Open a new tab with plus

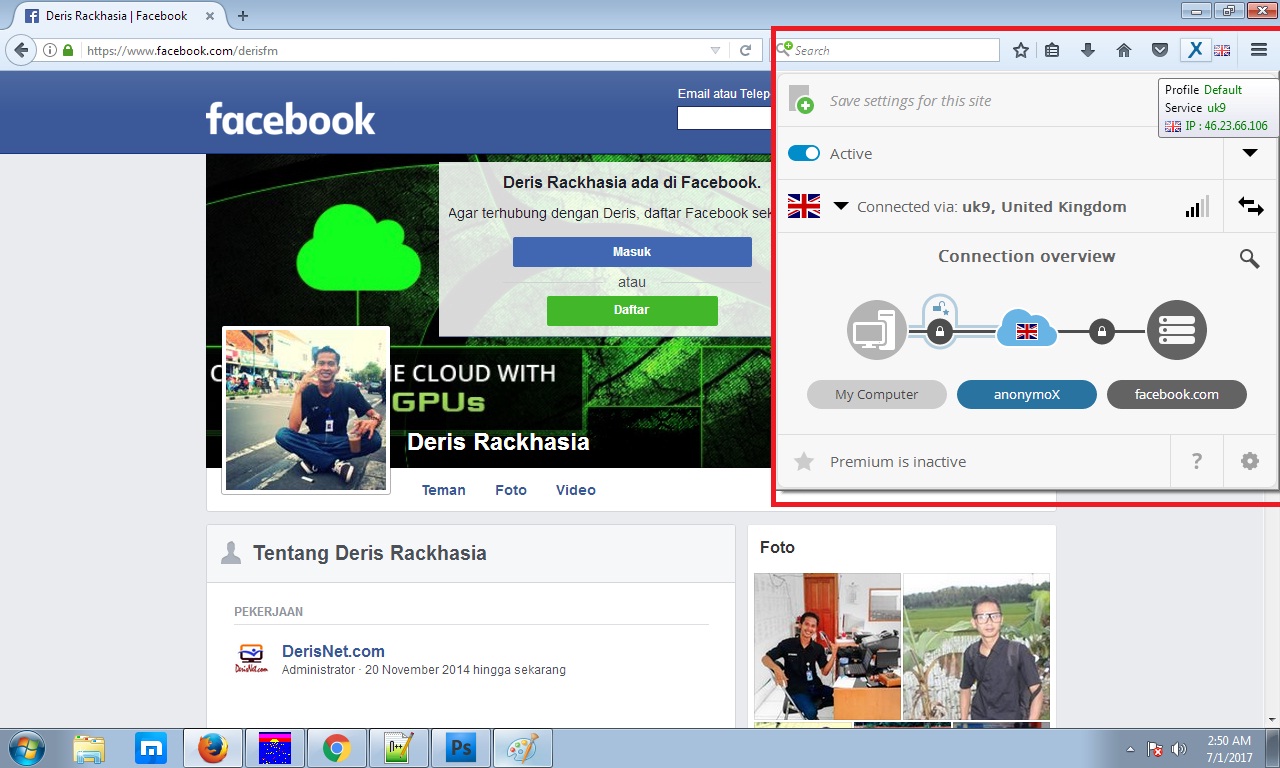(x=243, y=16)
